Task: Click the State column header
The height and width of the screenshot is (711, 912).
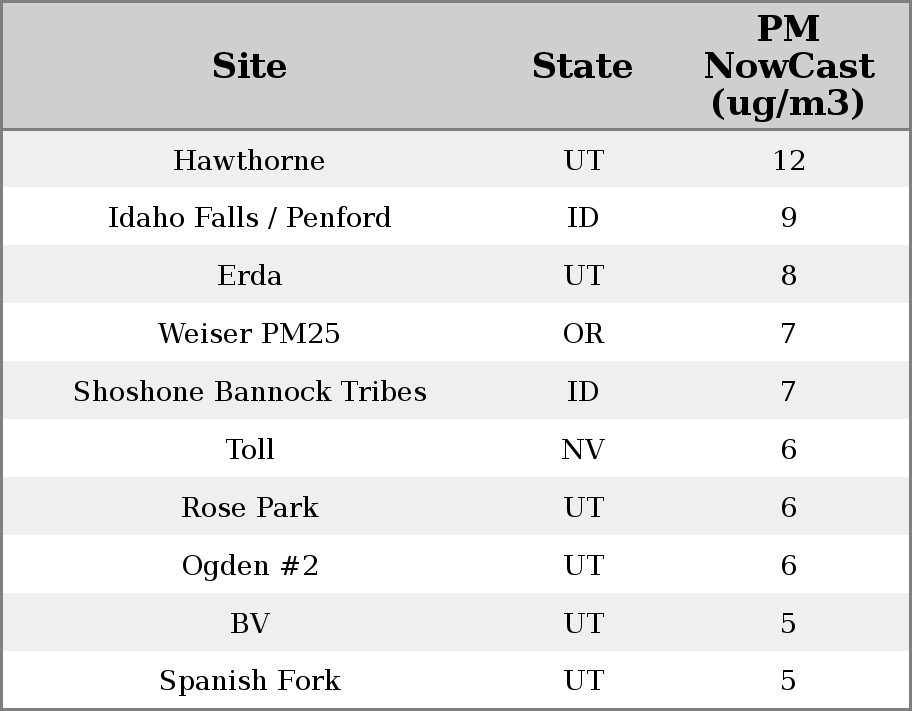Action: (x=582, y=67)
